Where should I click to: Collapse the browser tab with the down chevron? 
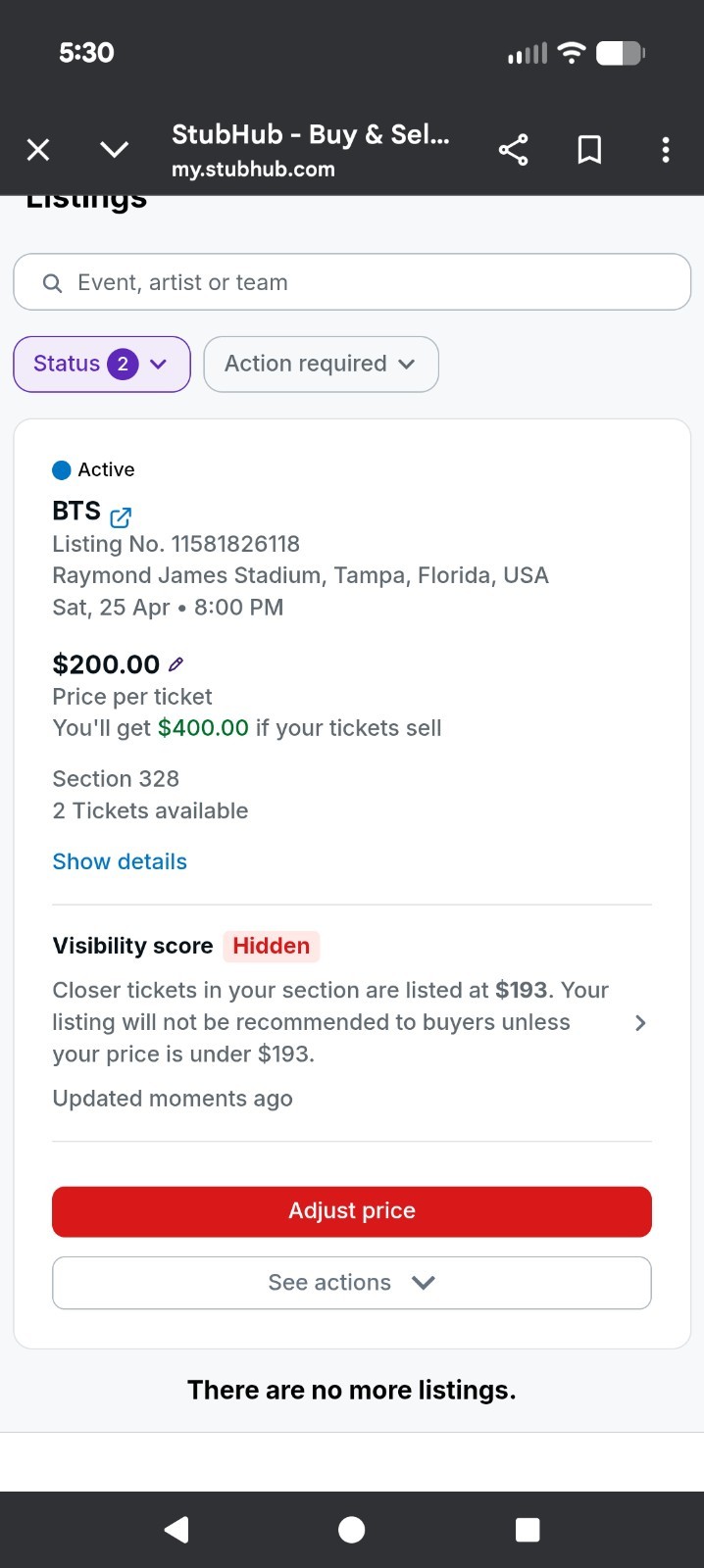114,149
